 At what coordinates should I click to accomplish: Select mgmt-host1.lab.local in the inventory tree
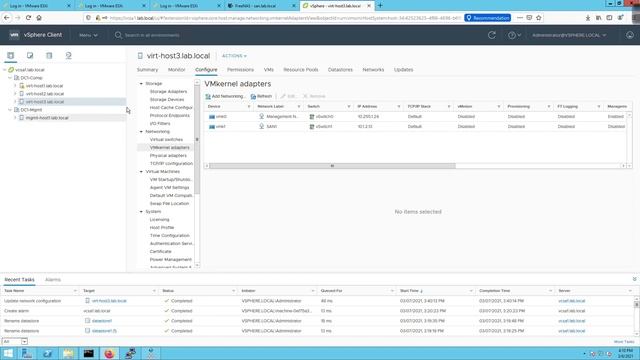[x=47, y=118]
